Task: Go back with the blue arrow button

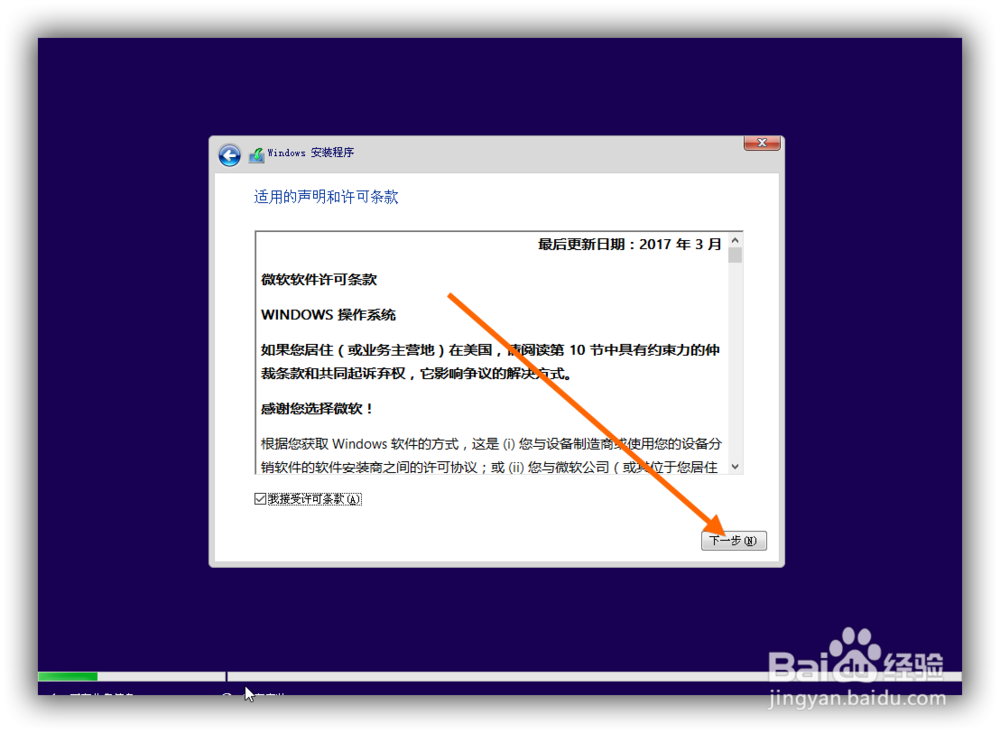Action: [230, 155]
